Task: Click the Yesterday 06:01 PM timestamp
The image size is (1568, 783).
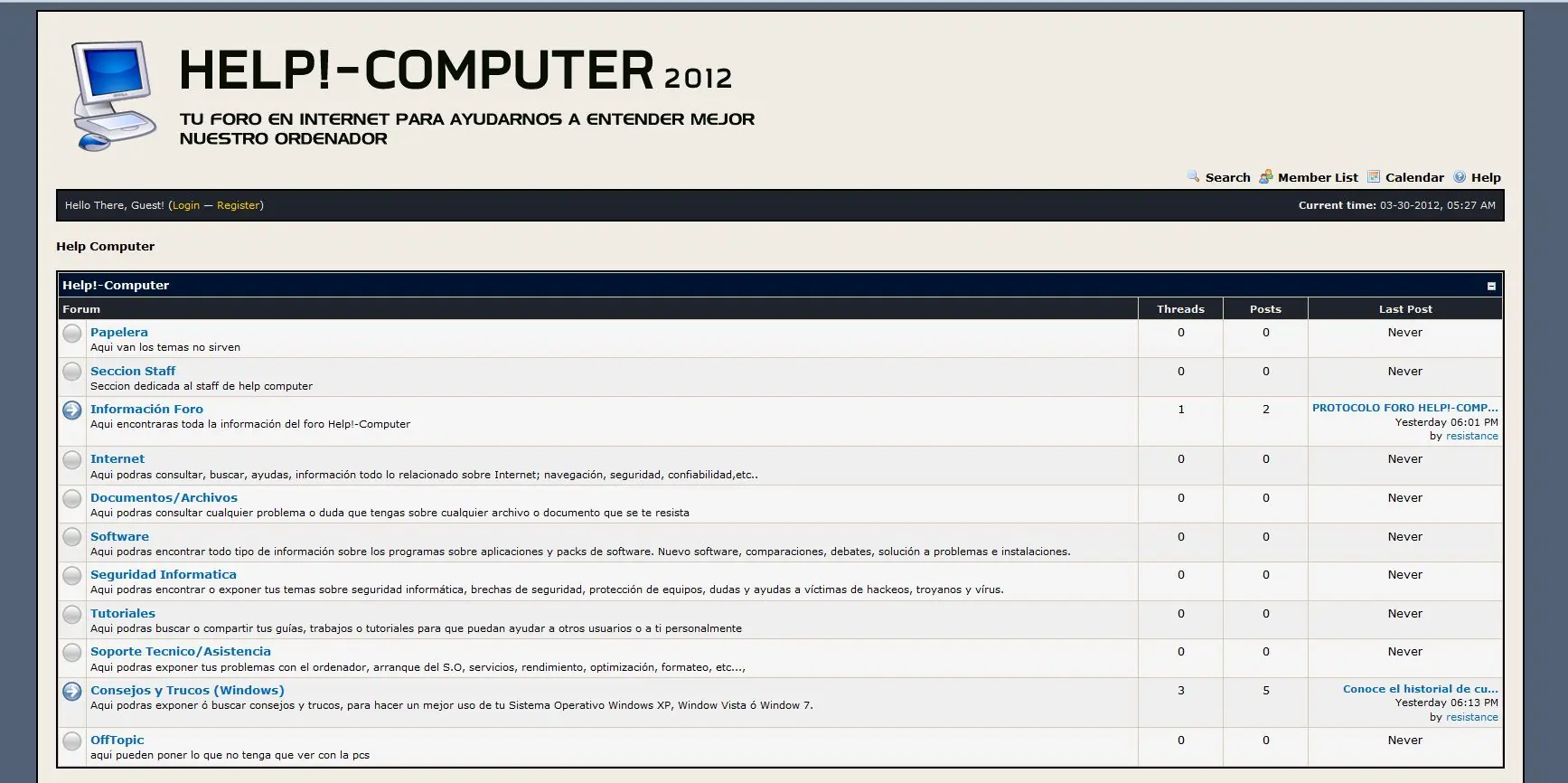Action: point(1447,422)
